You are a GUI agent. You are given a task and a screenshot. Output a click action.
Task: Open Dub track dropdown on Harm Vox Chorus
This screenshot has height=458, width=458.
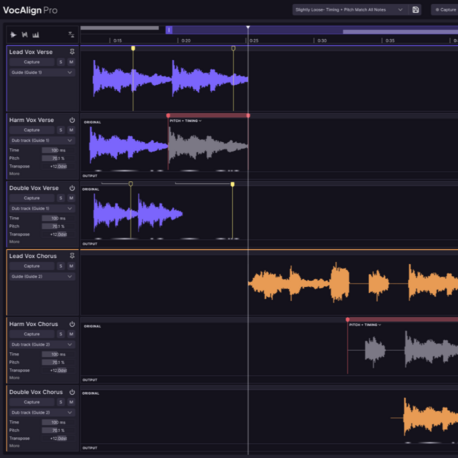42,344
